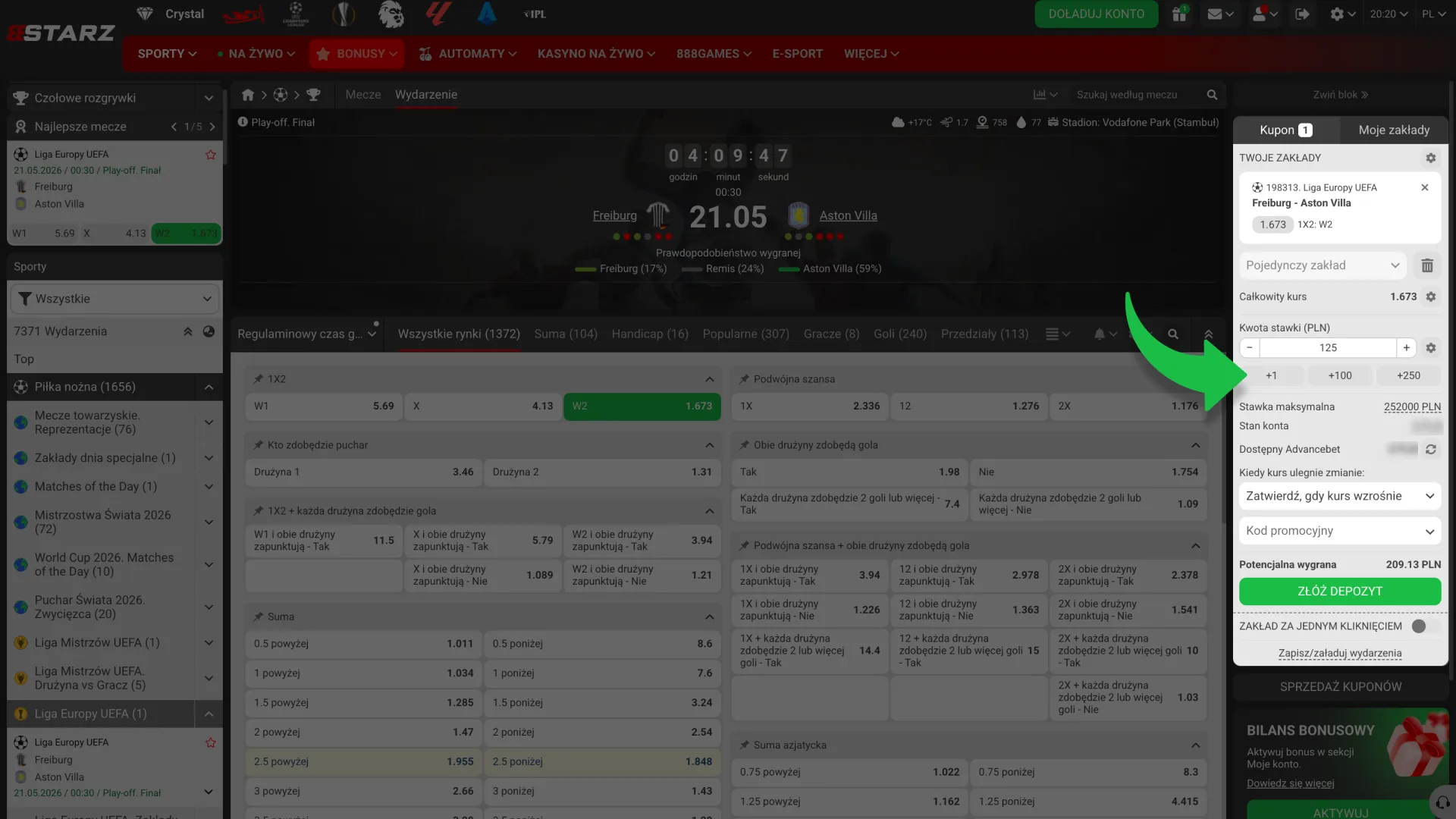Open the gift box bonus icon
Image resolution: width=1456 pixels, height=819 pixels.
point(1179,14)
